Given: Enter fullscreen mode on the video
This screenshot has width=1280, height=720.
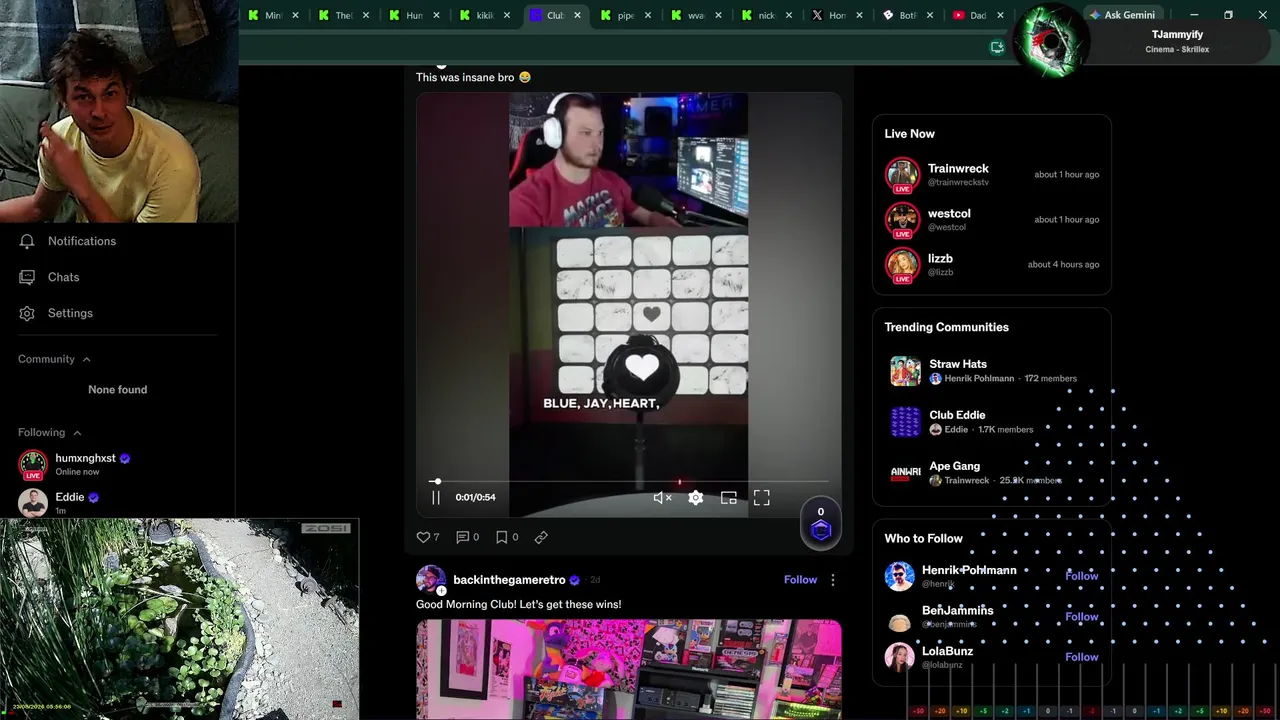Looking at the screenshot, I should click(x=761, y=498).
